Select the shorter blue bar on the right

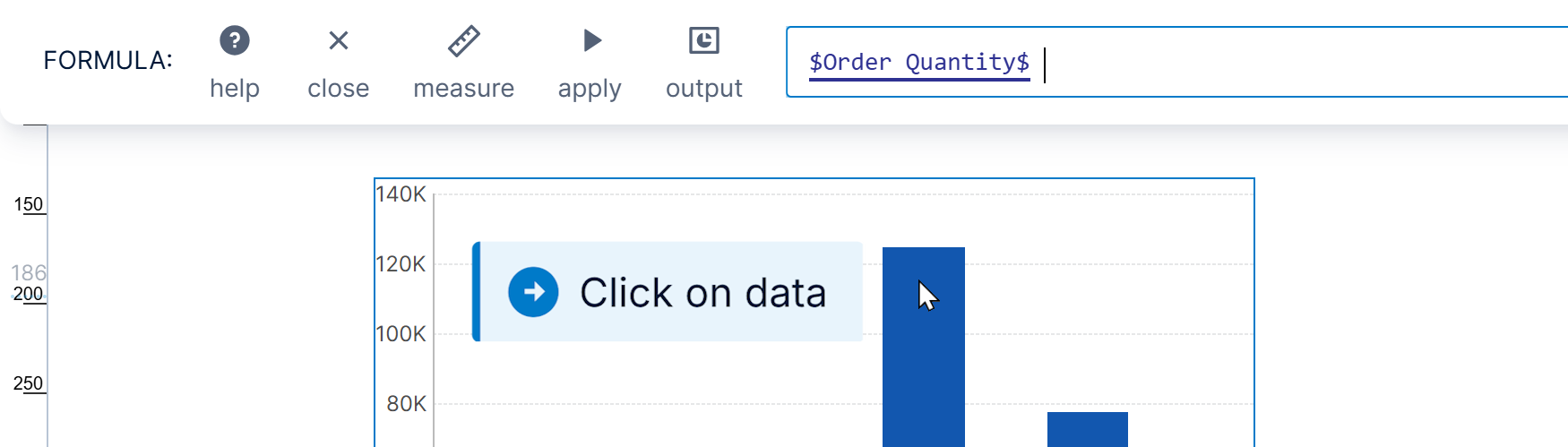click(1087, 429)
